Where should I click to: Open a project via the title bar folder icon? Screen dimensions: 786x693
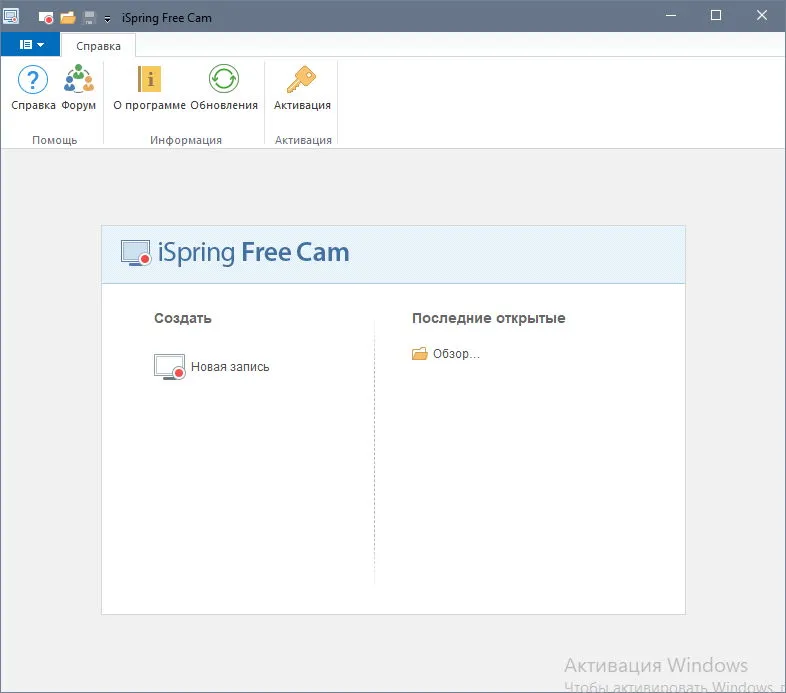pos(68,18)
